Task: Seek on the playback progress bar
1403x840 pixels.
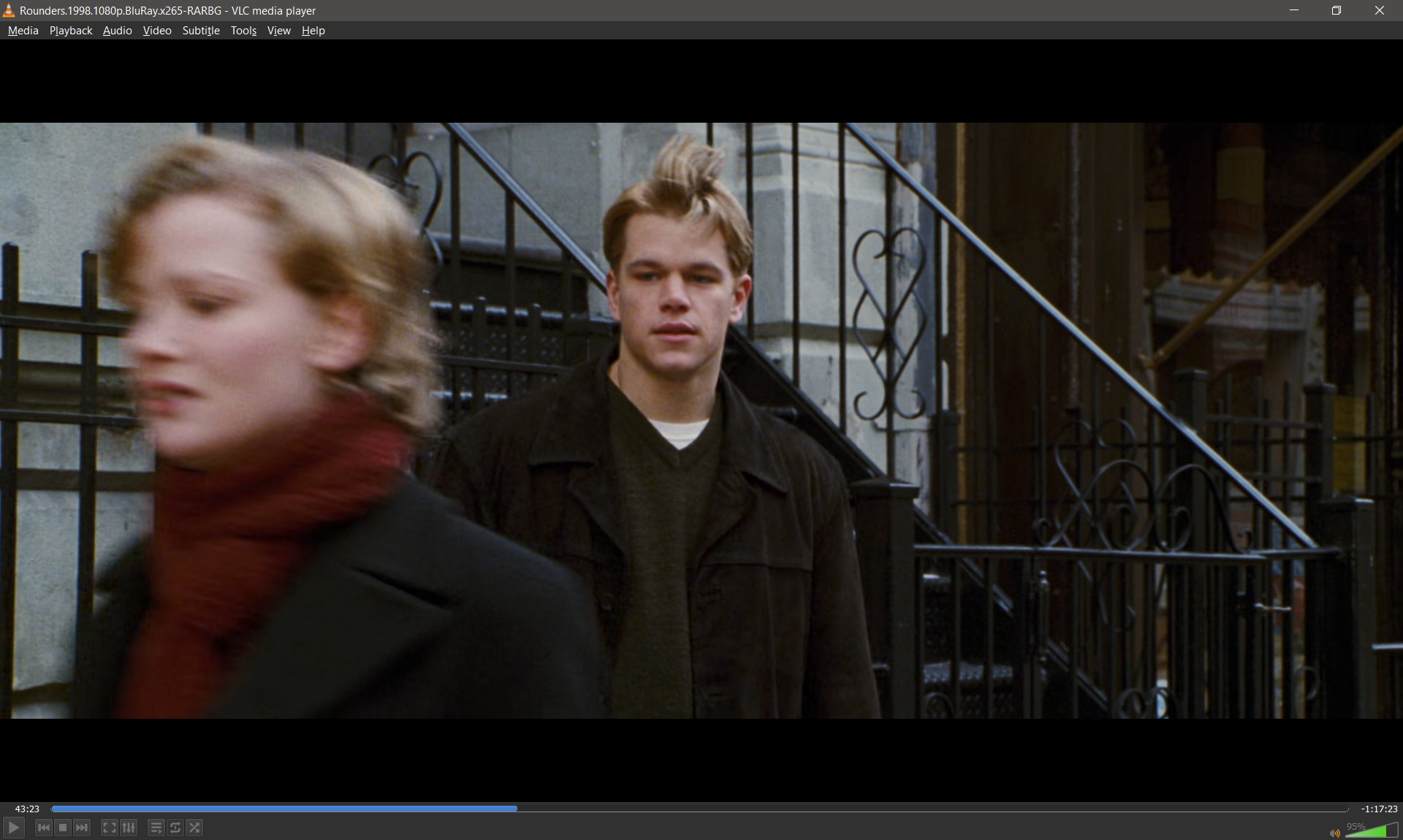Action: pos(699,809)
